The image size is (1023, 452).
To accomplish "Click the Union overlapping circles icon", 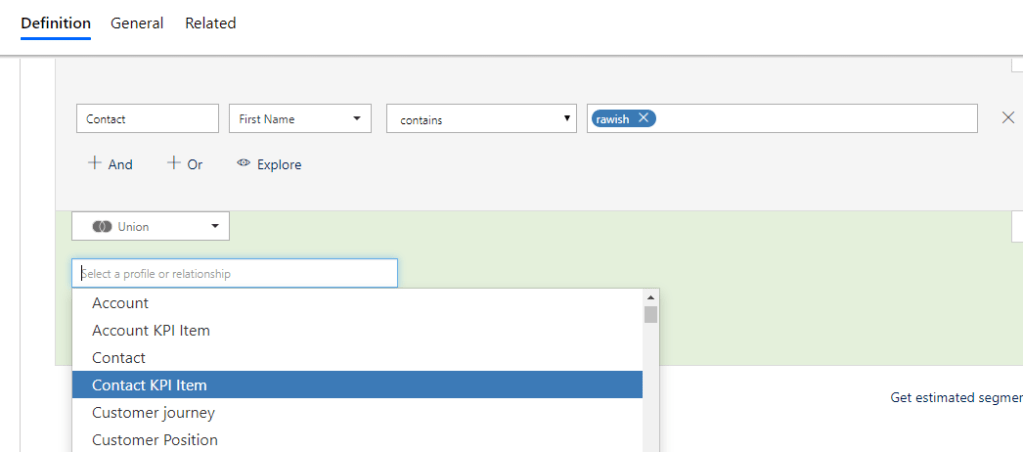I will (x=101, y=227).
